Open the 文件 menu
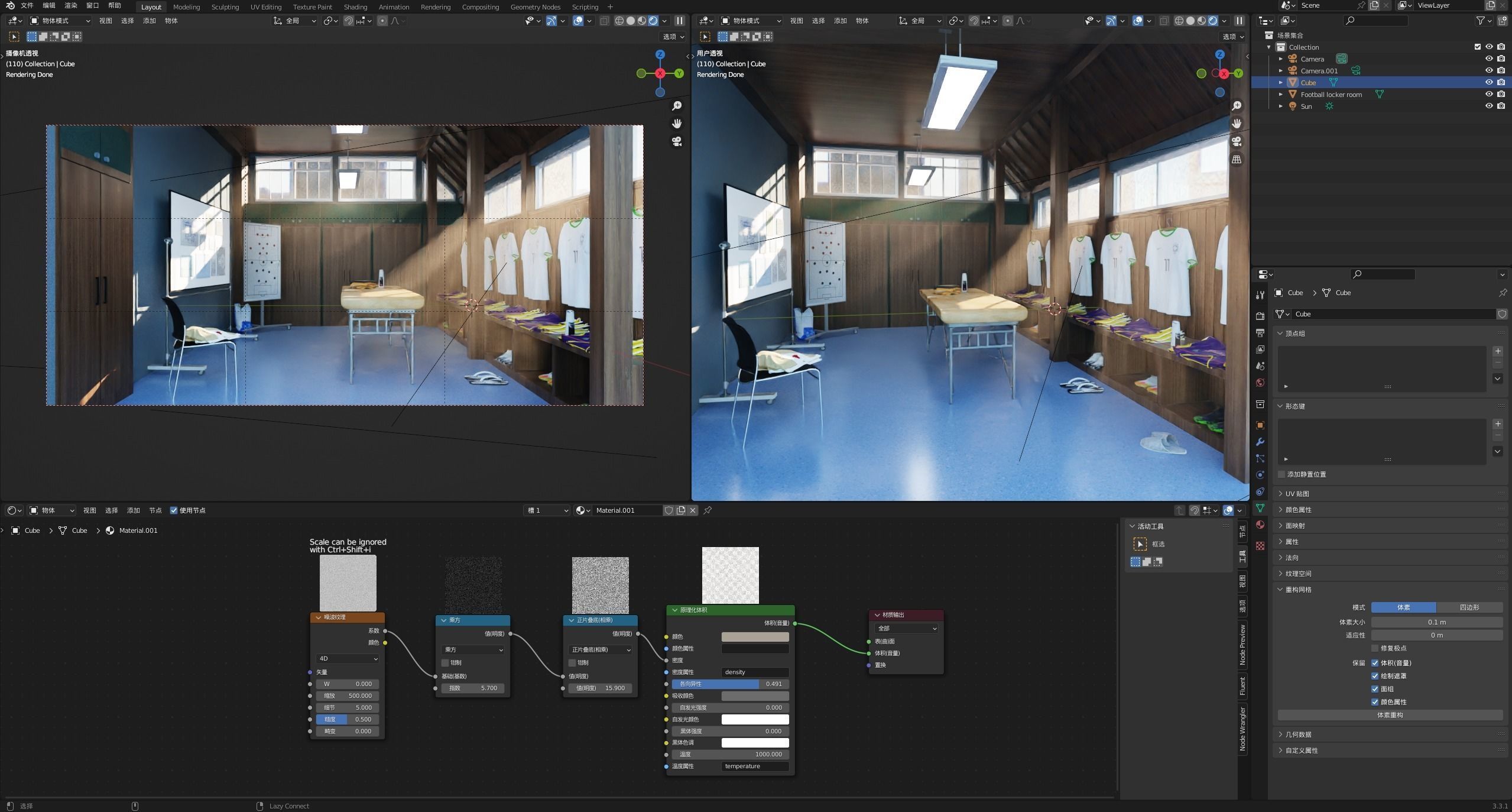 [x=27, y=5]
